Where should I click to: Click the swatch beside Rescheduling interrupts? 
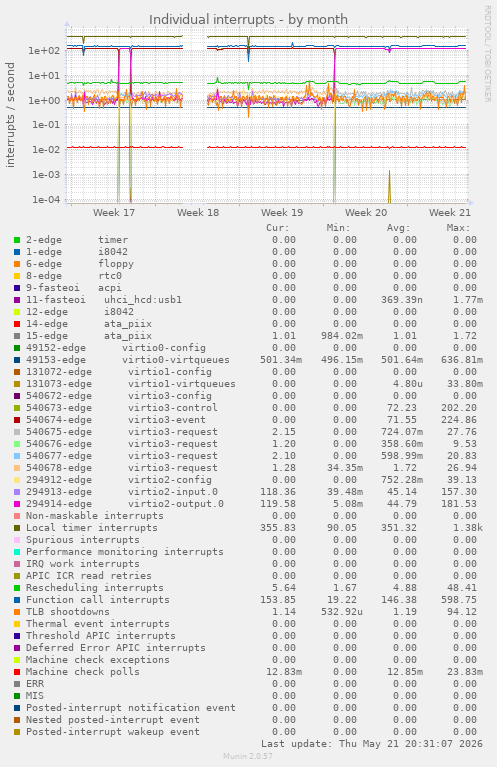pyautogui.click(x=17, y=588)
